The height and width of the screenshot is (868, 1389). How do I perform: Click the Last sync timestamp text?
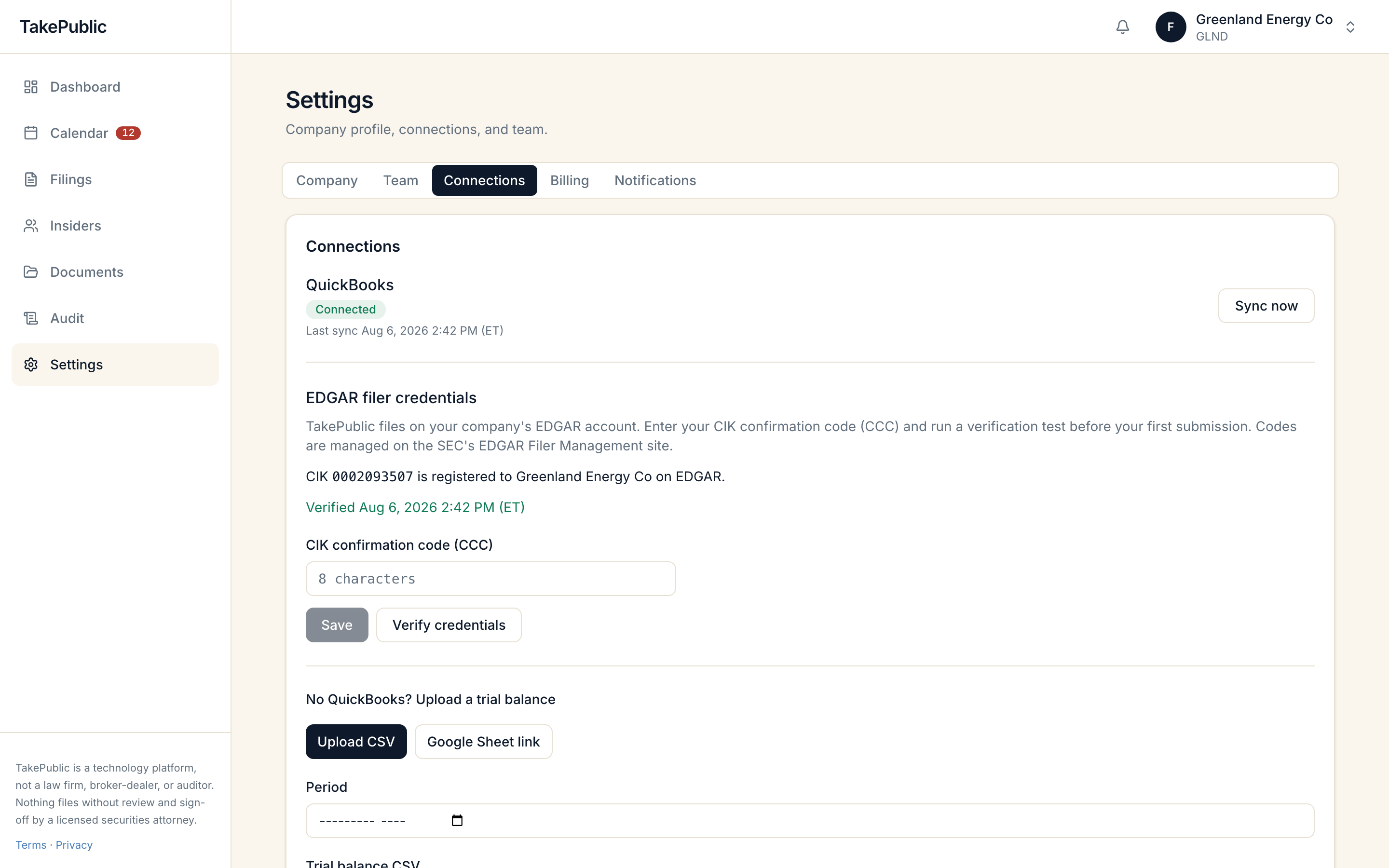coord(404,331)
